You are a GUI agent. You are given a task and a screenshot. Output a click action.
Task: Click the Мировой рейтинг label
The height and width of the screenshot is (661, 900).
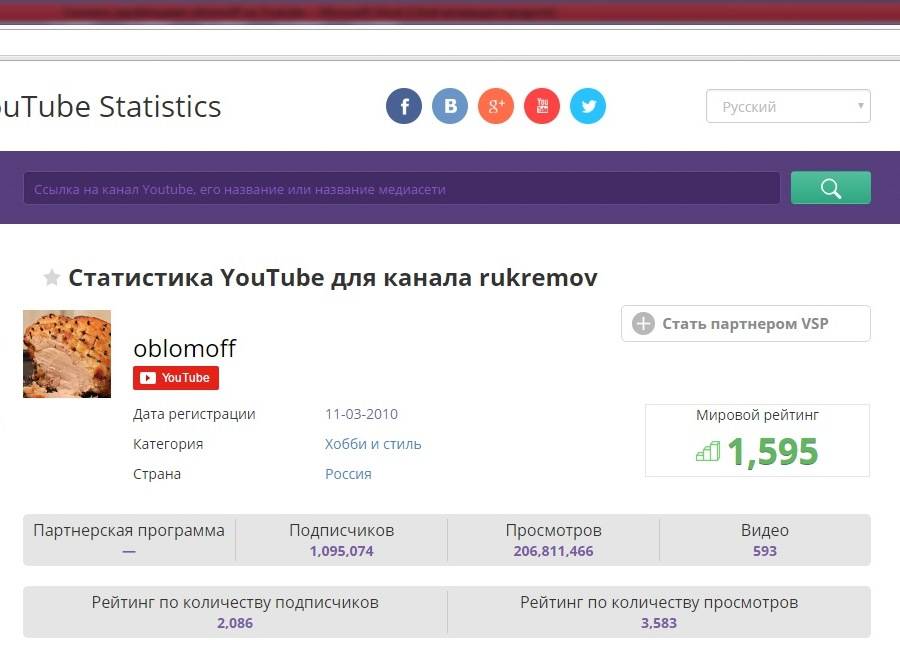(x=757, y=415)
